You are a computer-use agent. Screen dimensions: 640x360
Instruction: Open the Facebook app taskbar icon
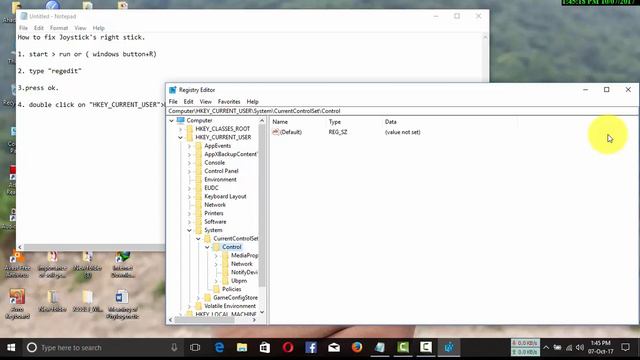point(311,347)
